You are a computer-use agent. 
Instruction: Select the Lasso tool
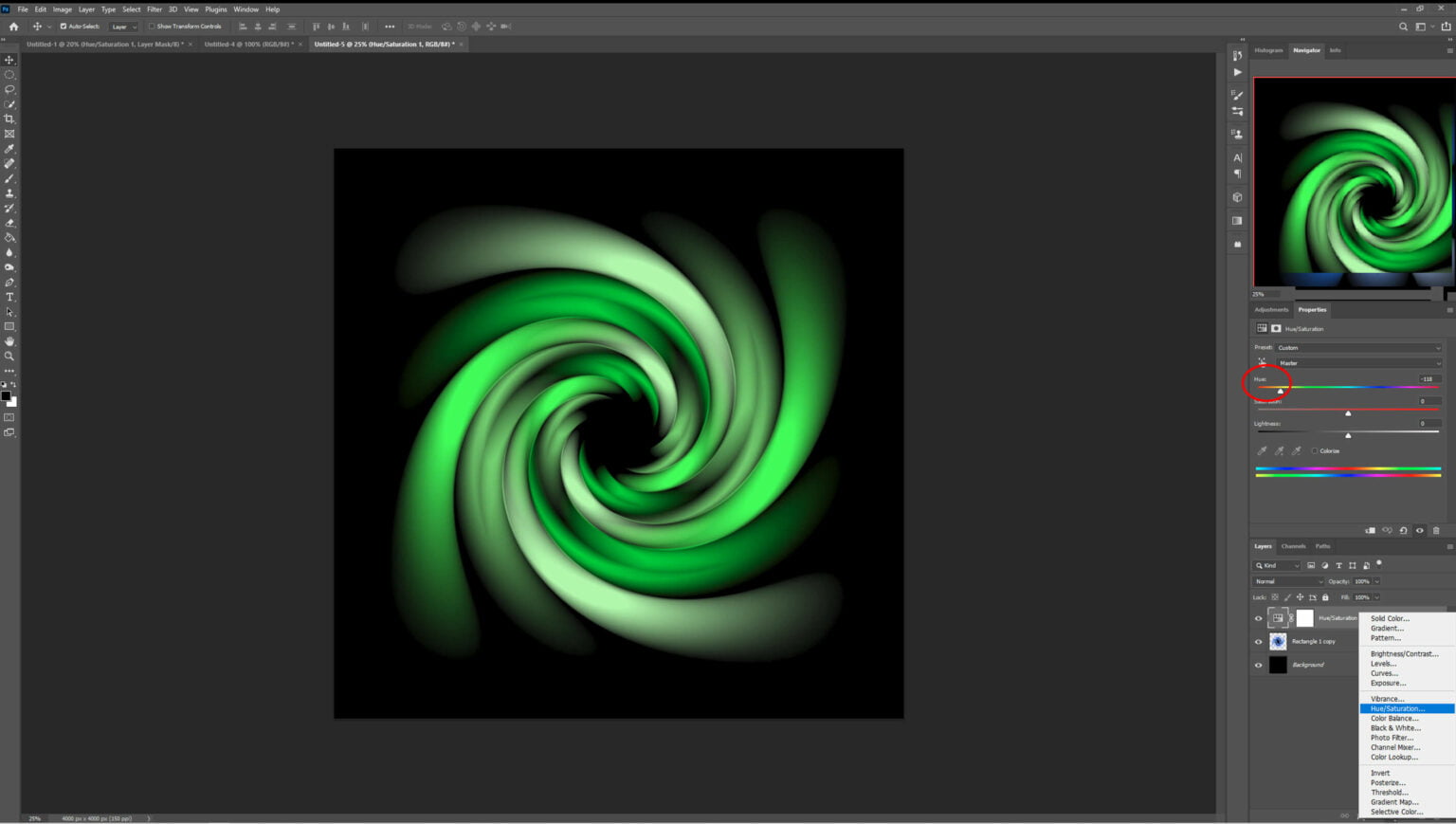[x=9, y=89]
